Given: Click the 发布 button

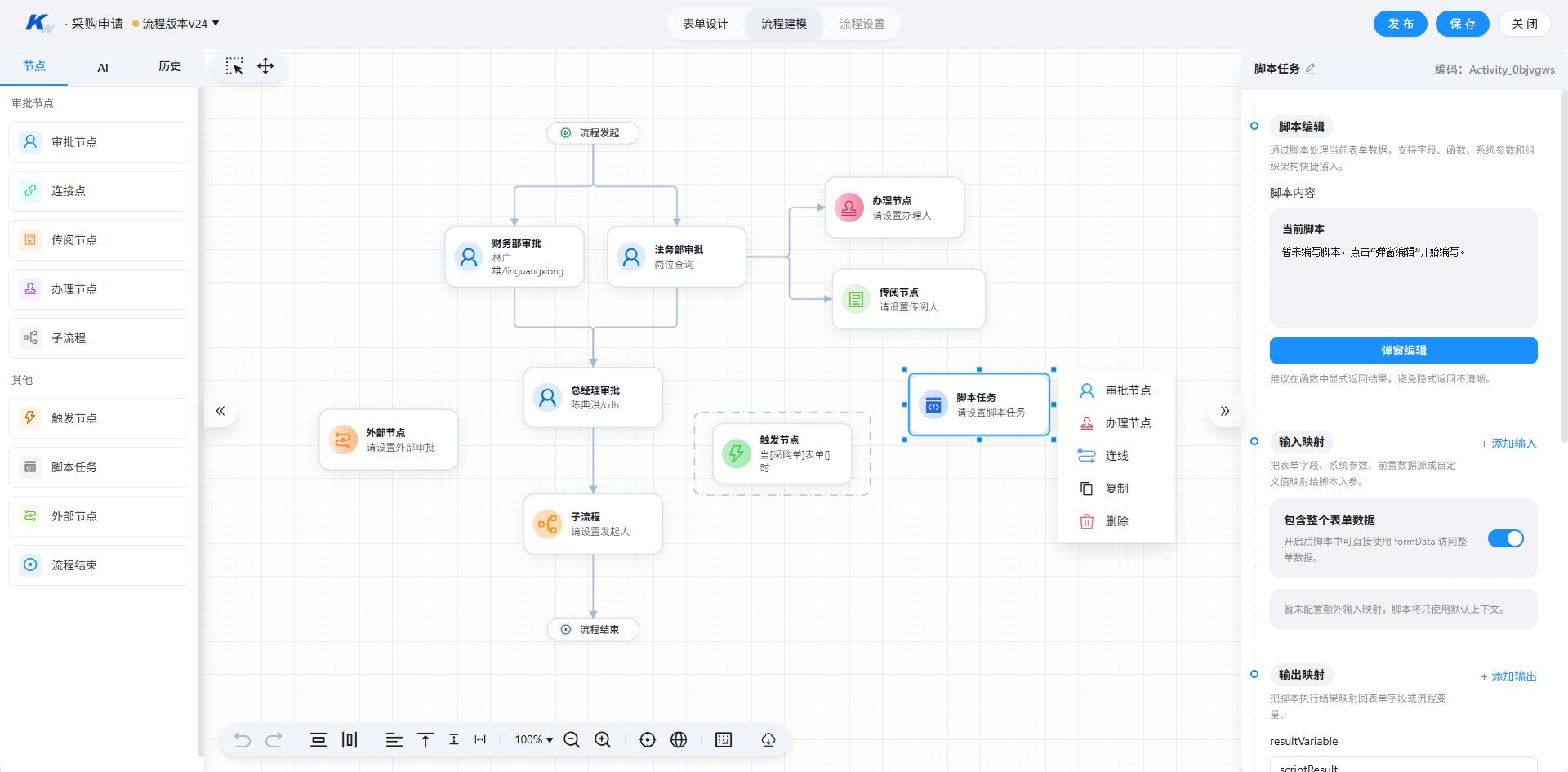Looking at the screenshot, I should [x=1401, y=24].
